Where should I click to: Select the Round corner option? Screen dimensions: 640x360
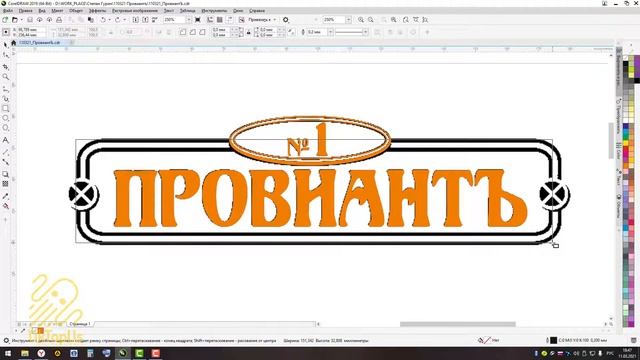pyautogui.click(x=183, y=32)
